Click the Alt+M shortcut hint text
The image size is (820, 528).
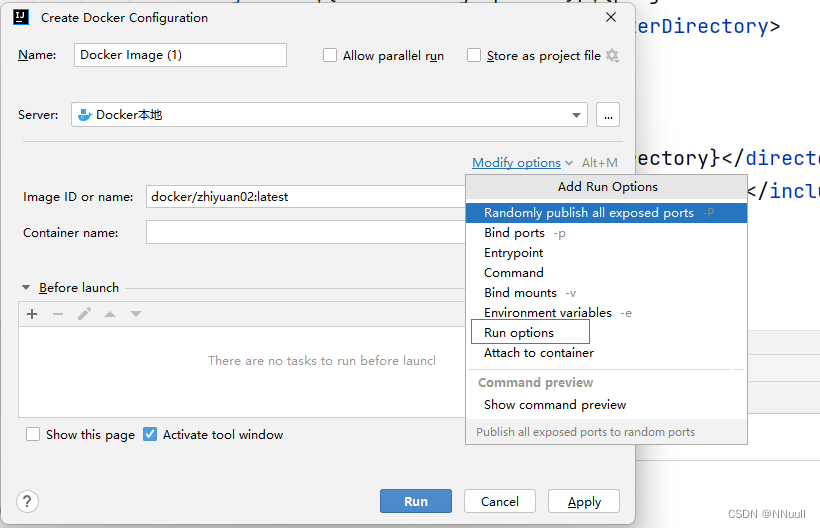click(600, 163)
